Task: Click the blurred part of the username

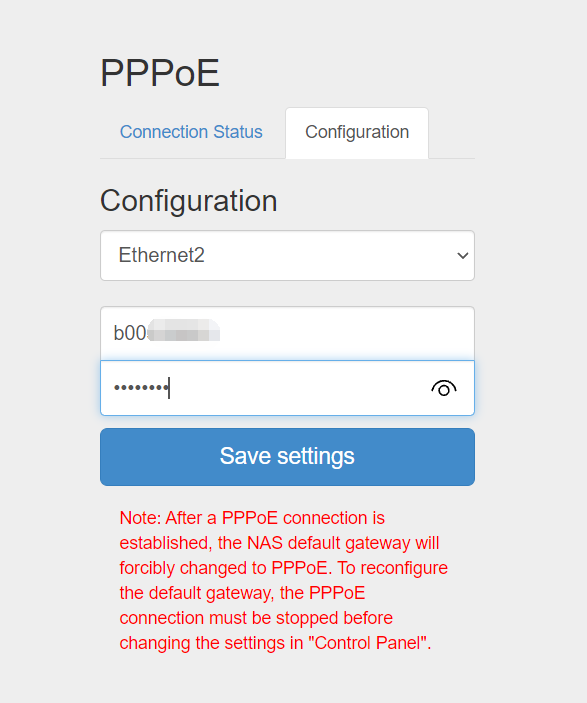Action: tap(184, 330)
